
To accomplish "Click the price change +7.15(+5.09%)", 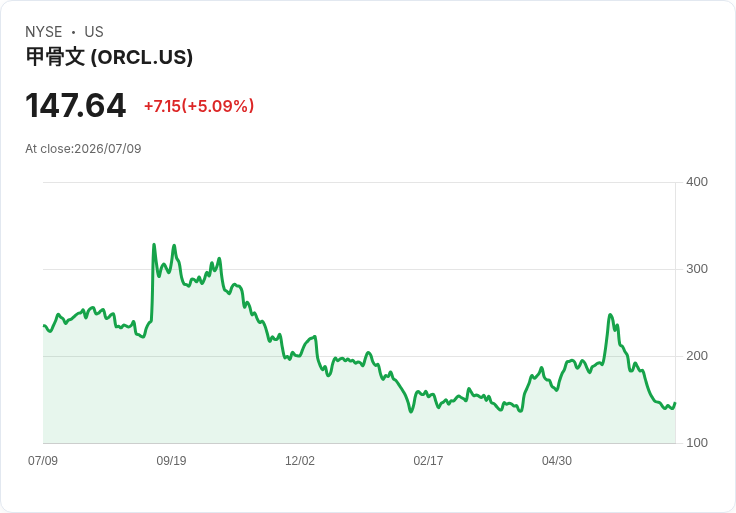I will [x=199, y=106].
